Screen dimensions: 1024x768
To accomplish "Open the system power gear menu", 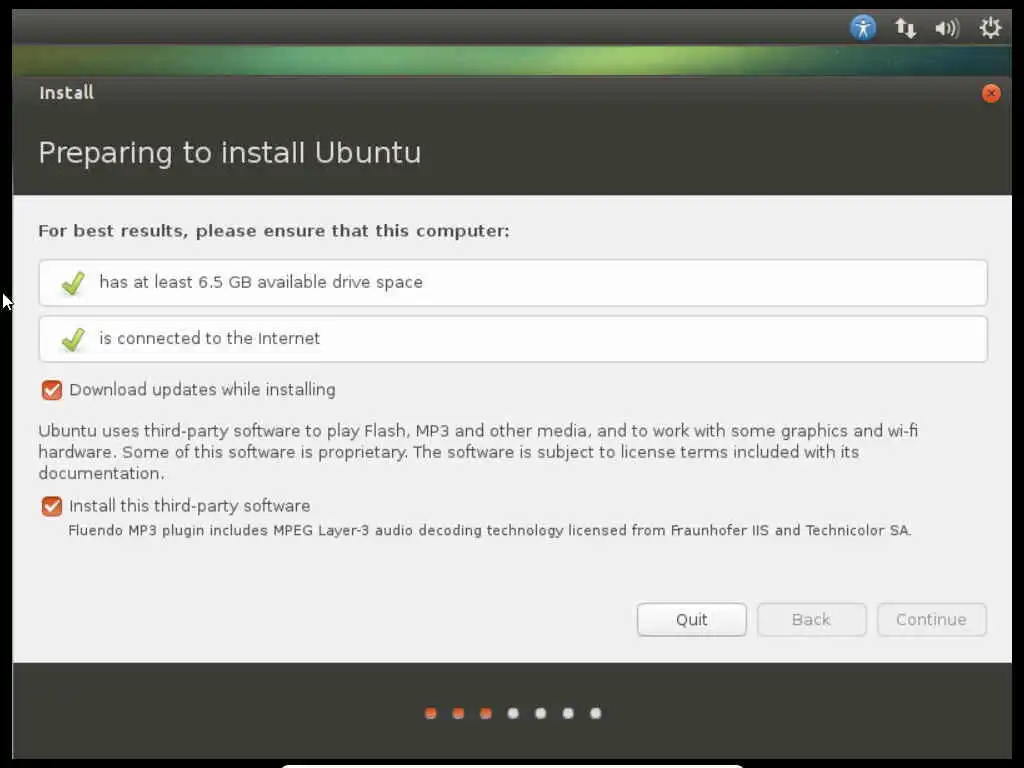I will pyautogui.click(x=990, y=27).
